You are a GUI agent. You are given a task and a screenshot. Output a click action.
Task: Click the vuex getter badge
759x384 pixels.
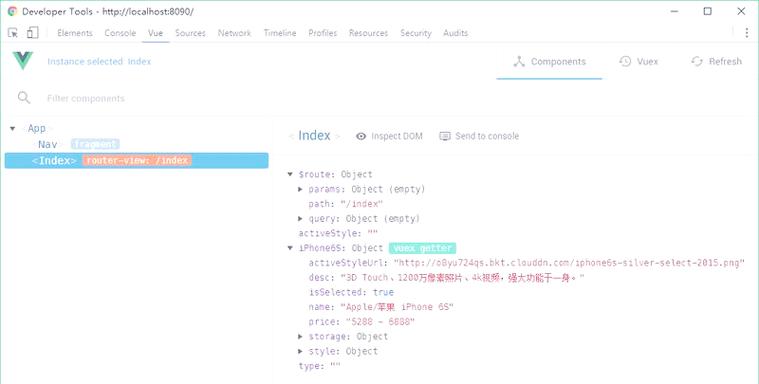[x=423, y=248]
